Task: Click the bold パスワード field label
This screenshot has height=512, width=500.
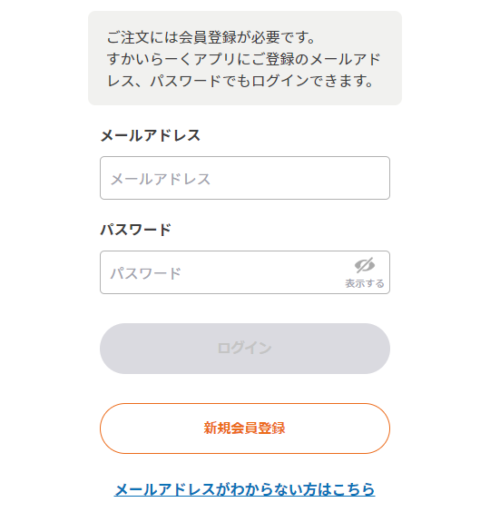Action: click(136, 230)
